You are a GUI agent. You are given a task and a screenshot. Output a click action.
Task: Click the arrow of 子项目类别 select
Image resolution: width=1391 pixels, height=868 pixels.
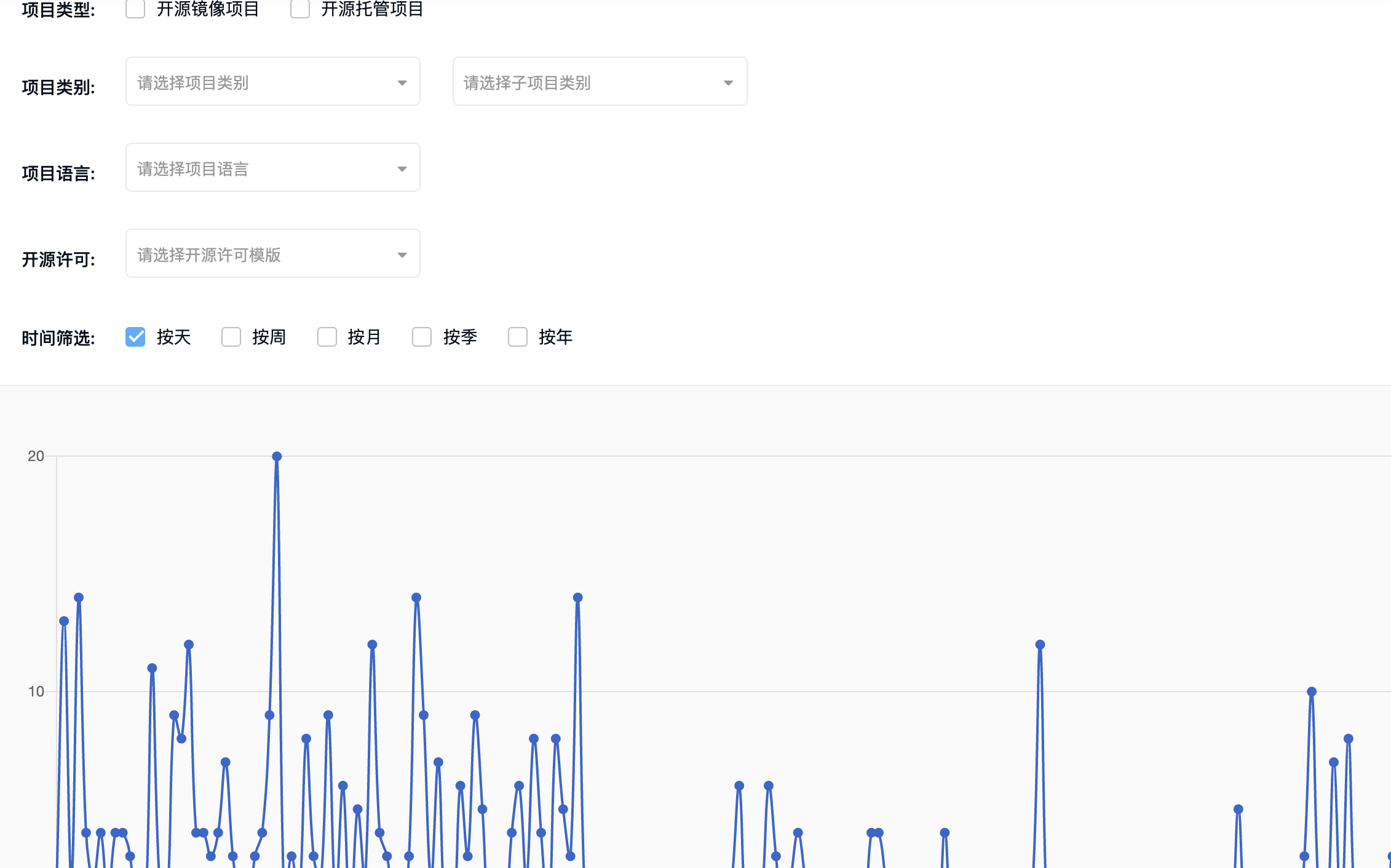pyautogui.click(x=729, y=83)
